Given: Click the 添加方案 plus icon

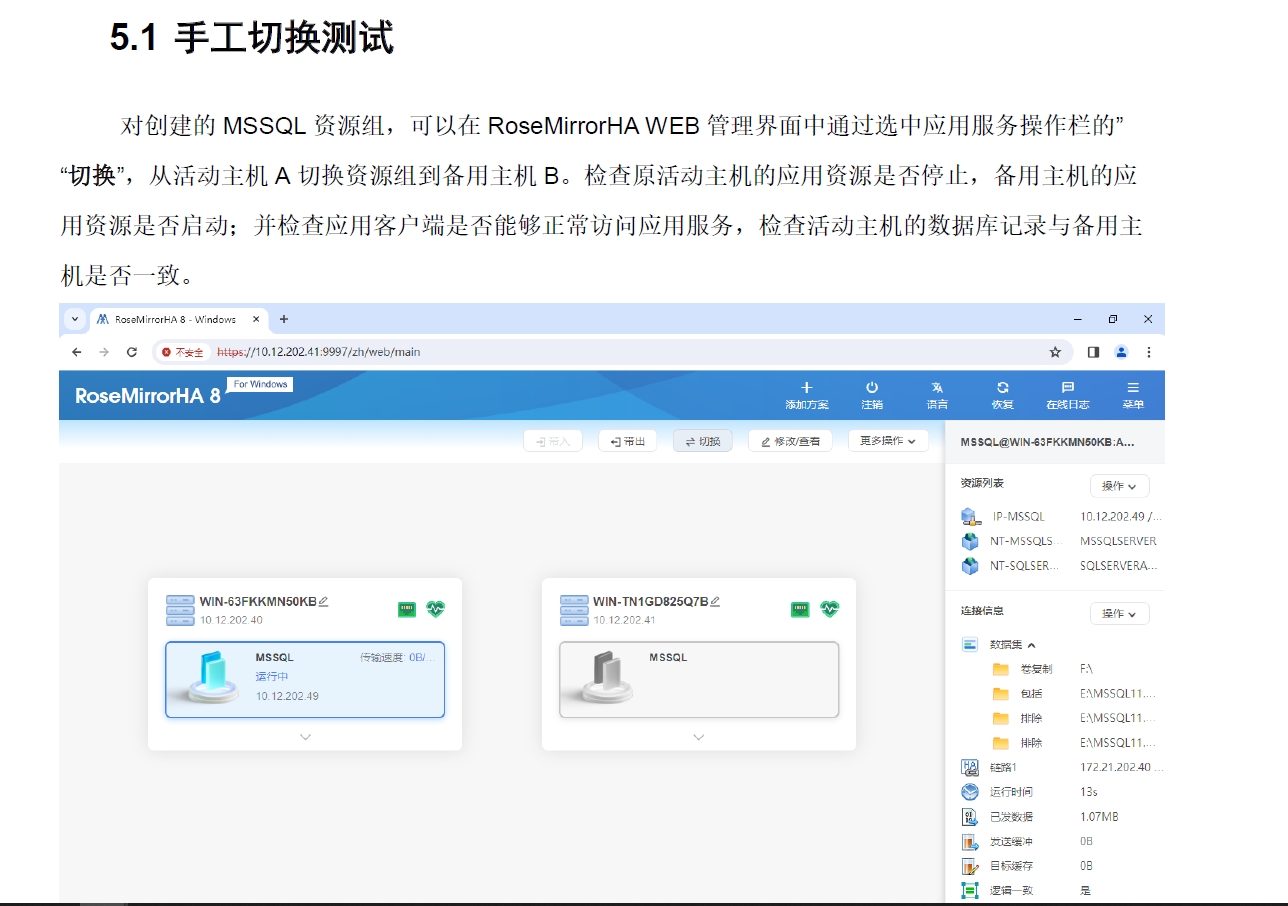Looking at the screenshot, I should point(807,387).
